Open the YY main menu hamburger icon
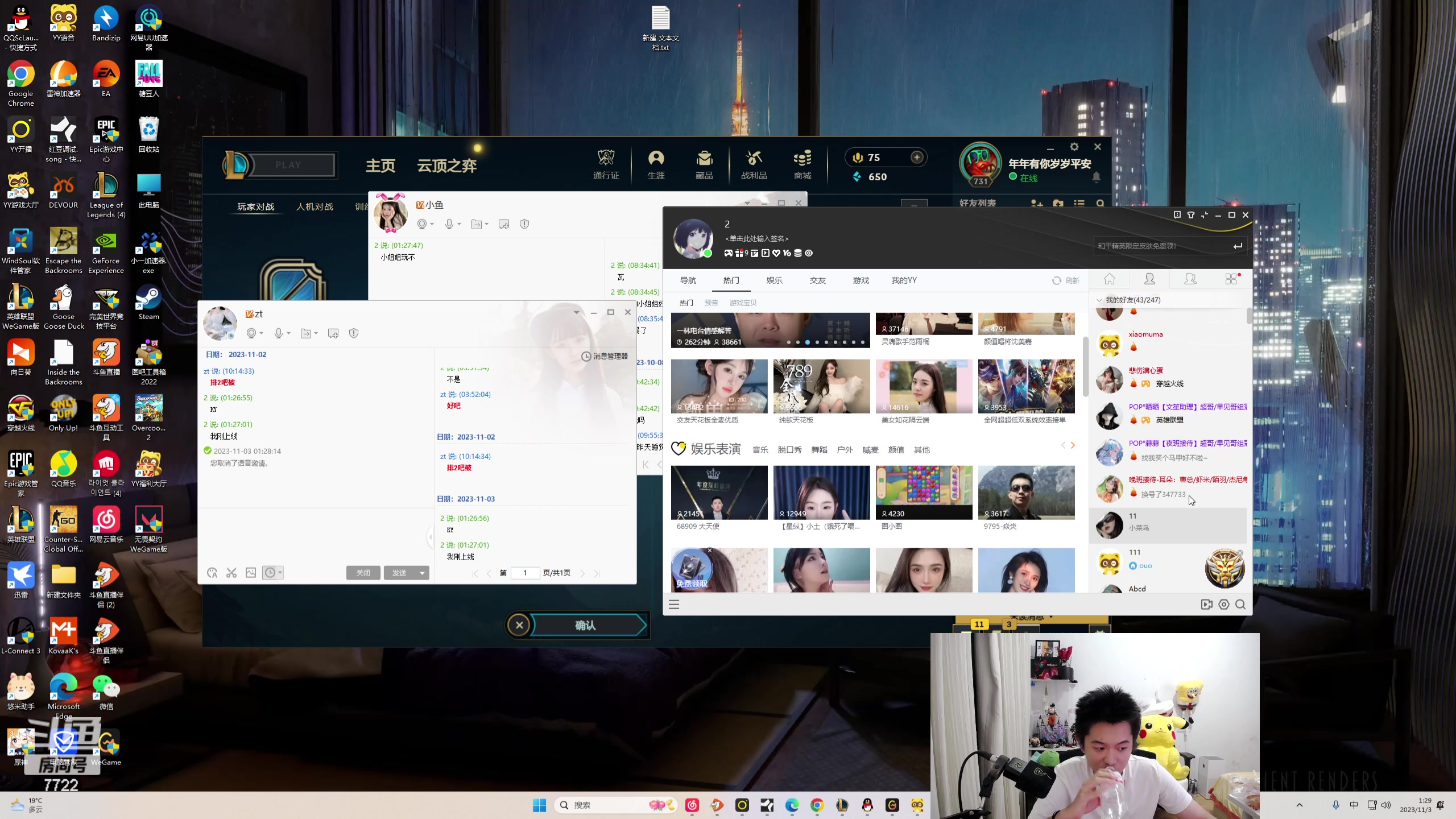 click(x=674, y=605)
